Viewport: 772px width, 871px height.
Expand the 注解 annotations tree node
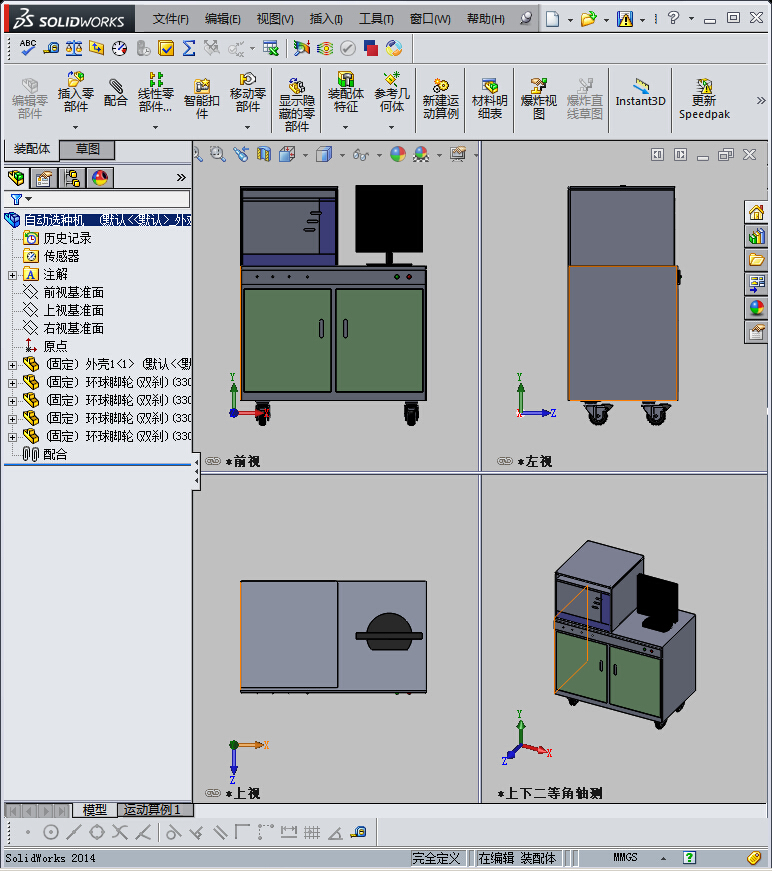(x=12, y=274)
